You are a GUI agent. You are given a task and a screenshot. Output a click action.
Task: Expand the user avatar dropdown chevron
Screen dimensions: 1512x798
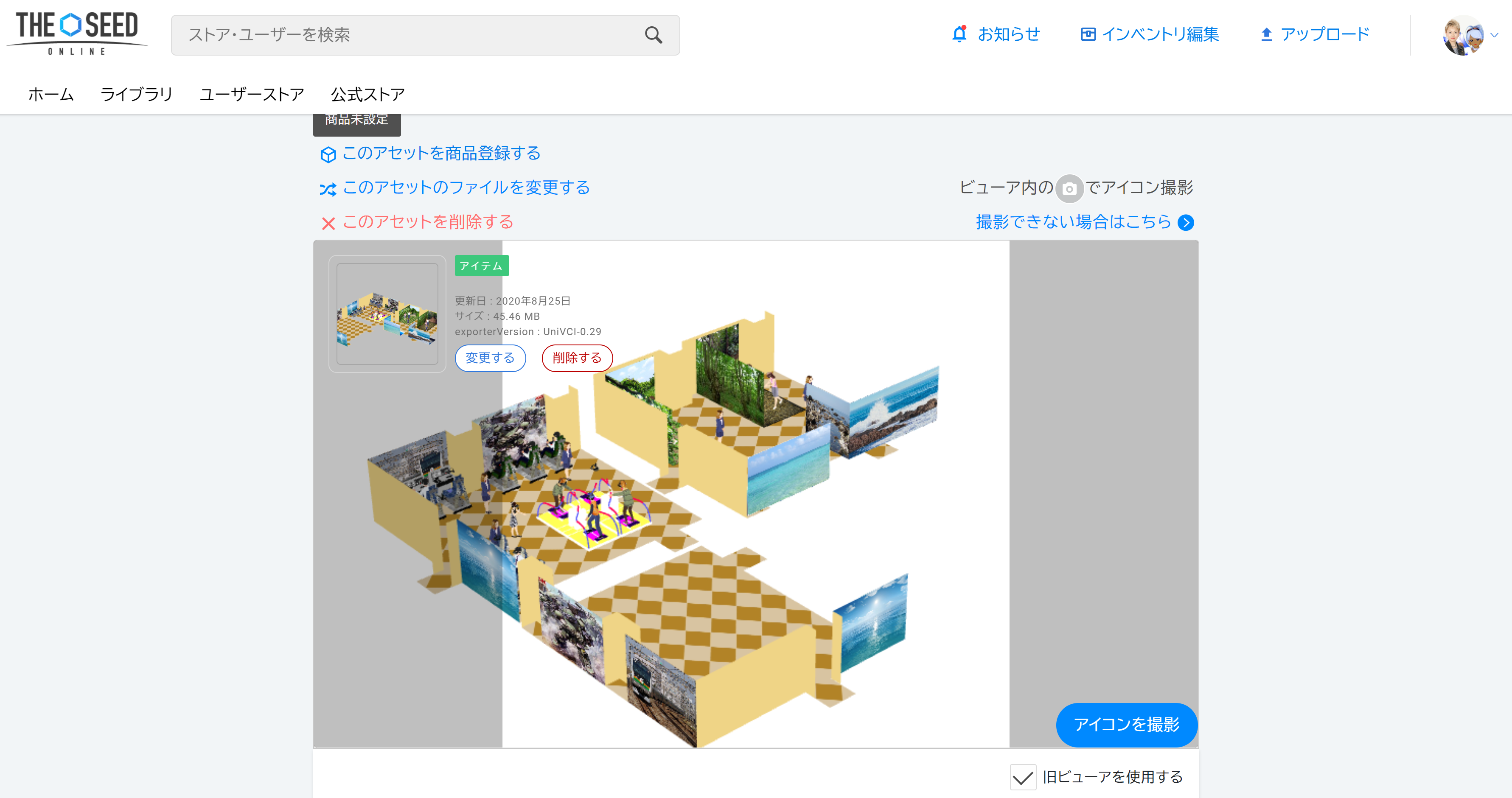[x=1495, y=35]
